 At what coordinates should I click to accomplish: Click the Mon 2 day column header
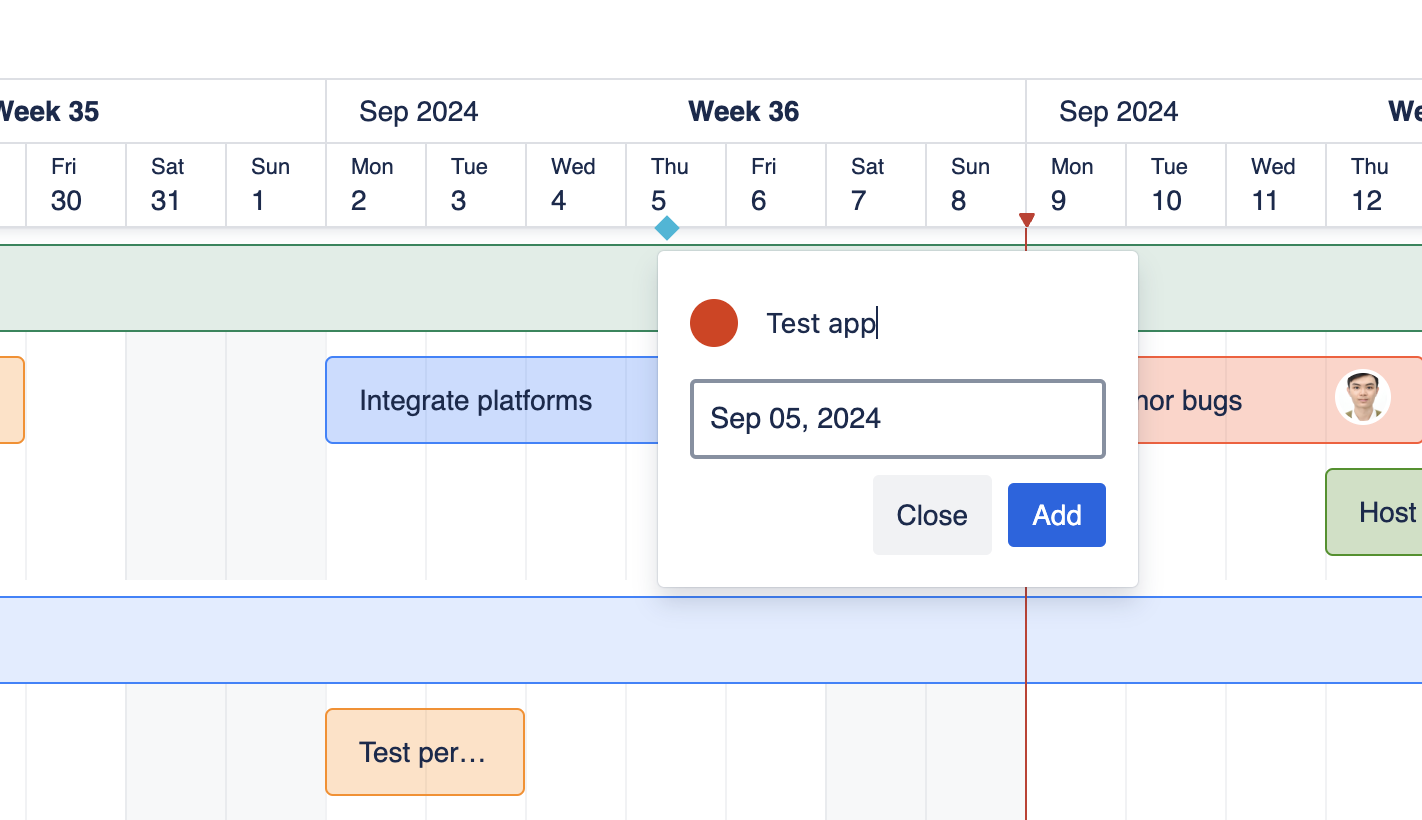376,185
